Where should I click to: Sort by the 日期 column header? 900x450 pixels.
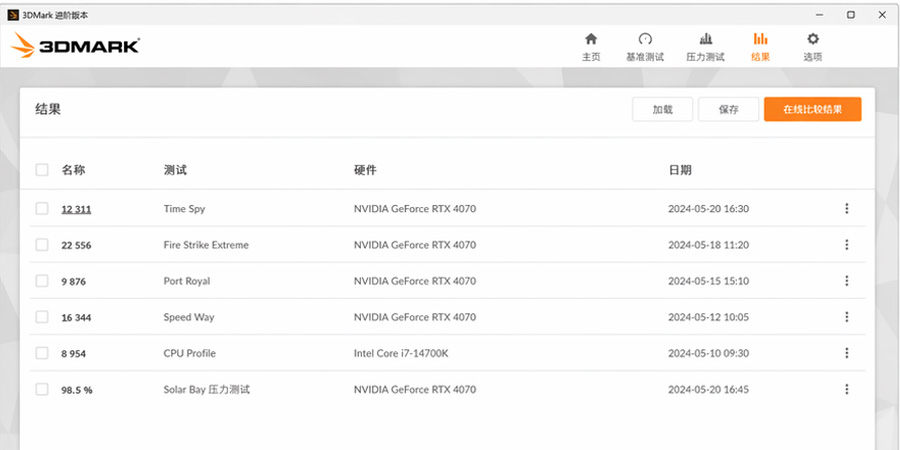[x=680, y=170]
